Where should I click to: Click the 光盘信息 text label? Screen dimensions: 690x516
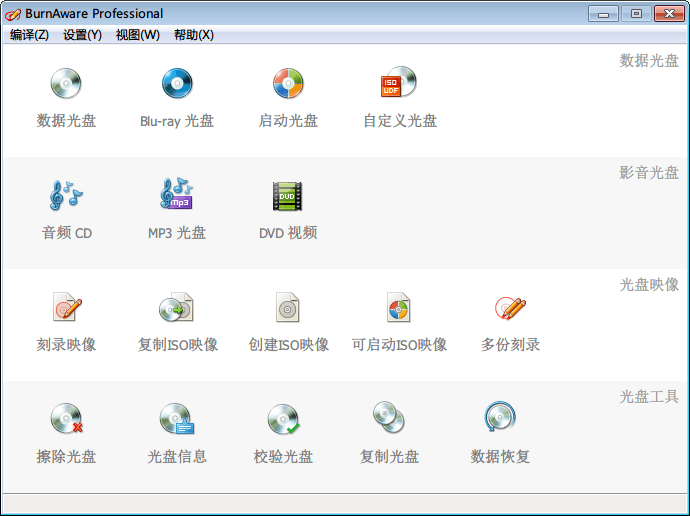[x=177, y=457]
